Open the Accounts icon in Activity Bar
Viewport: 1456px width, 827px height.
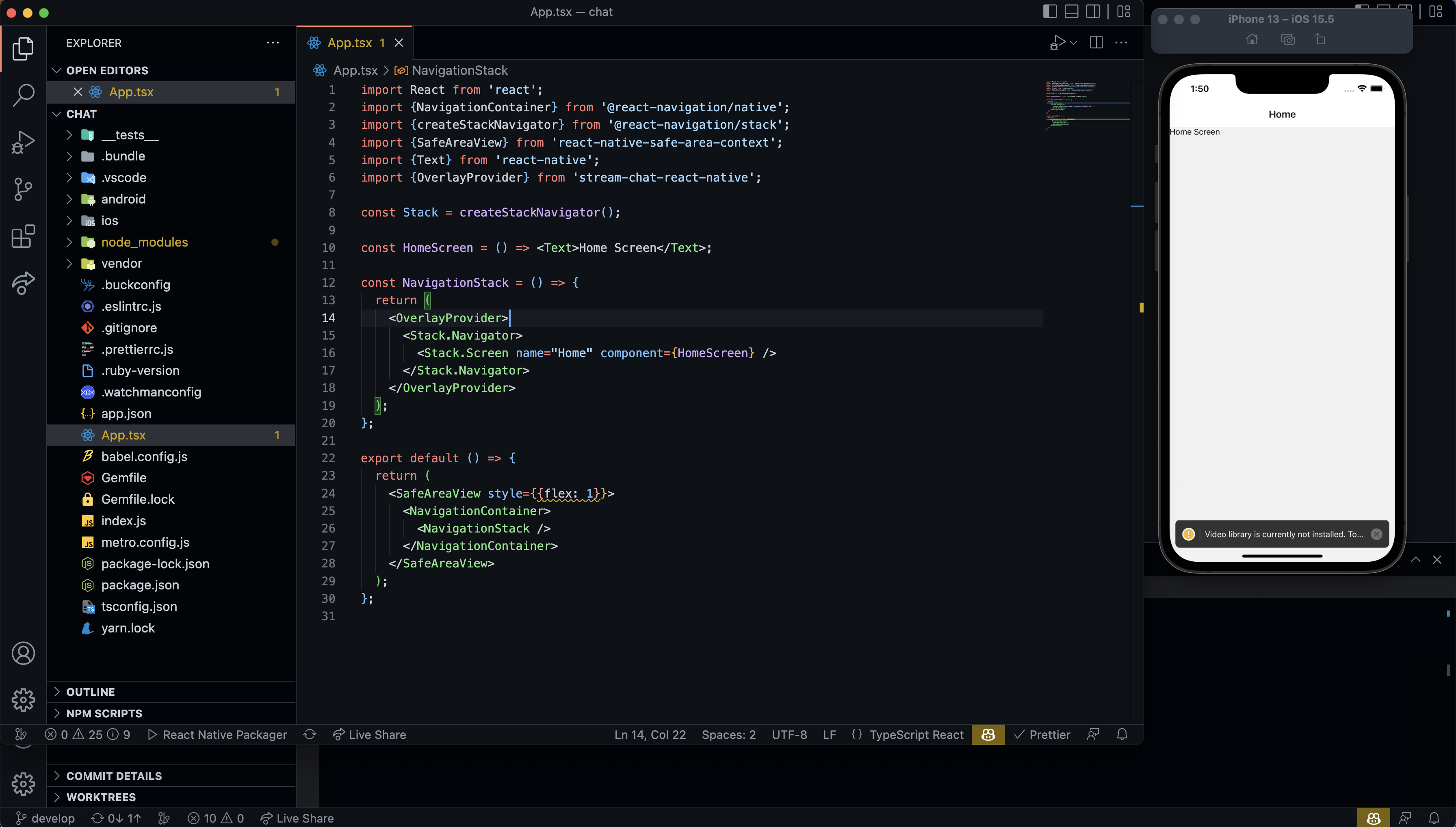point(23,653)
